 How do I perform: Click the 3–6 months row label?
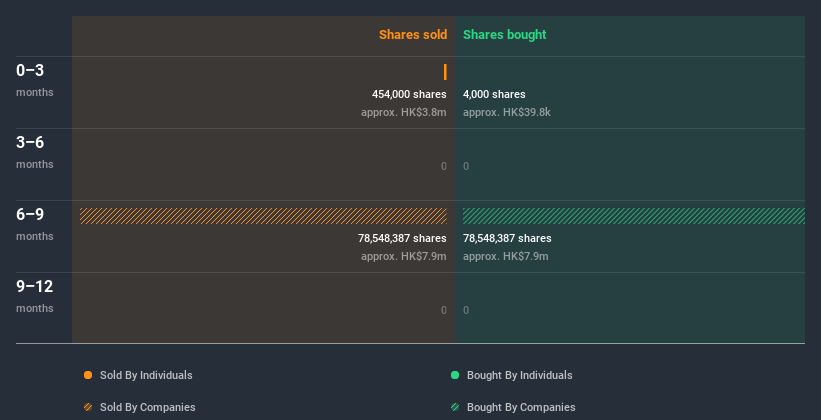(35, 152)
